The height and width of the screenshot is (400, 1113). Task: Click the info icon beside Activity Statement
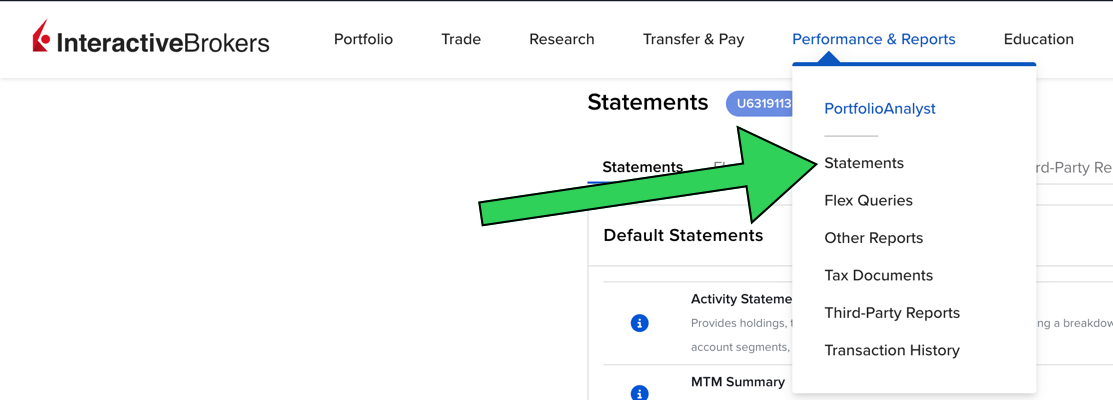(640, 323)
